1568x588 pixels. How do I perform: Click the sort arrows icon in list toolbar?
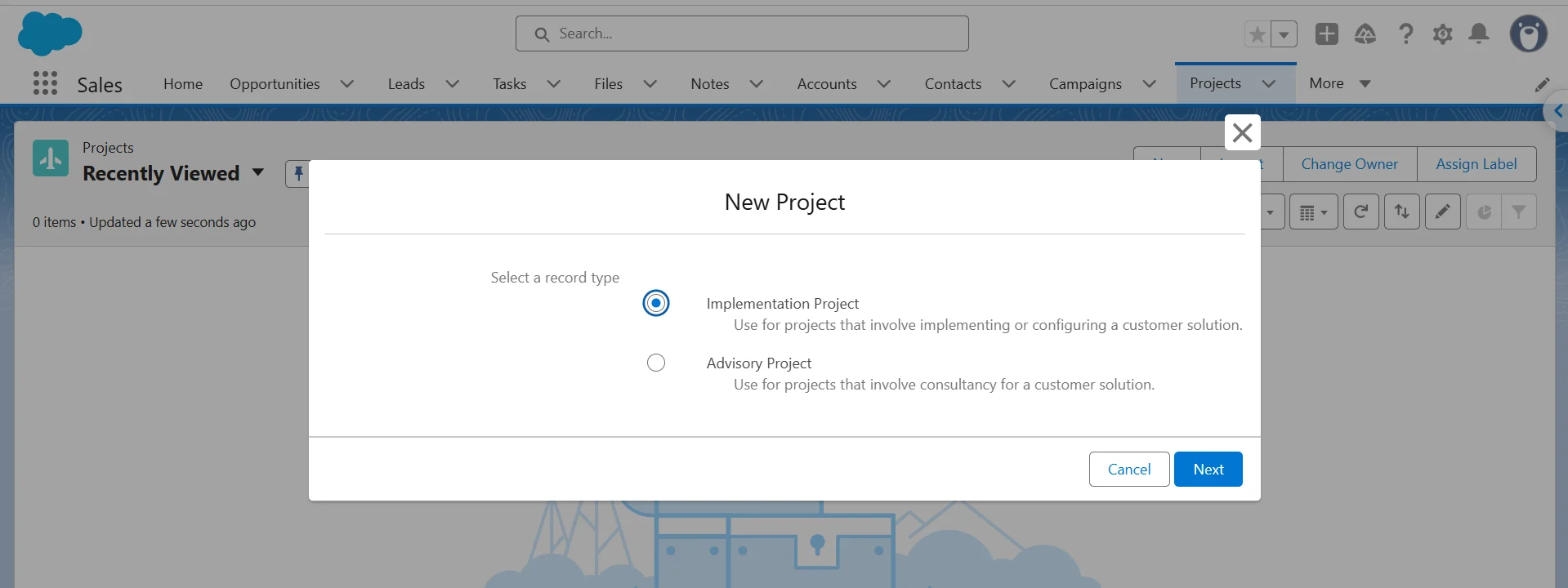pyautogui.click(x=1402, y=212)
